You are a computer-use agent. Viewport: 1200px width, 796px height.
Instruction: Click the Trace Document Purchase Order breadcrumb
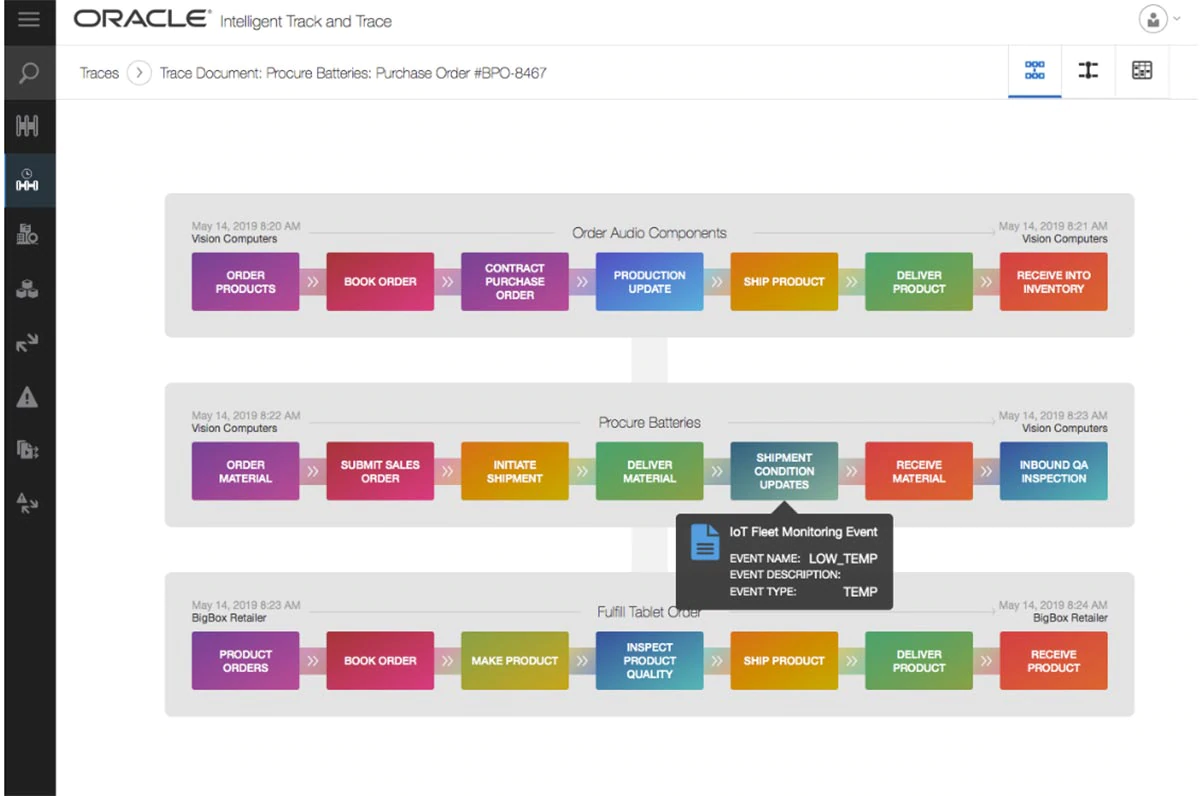pos(353,73)
